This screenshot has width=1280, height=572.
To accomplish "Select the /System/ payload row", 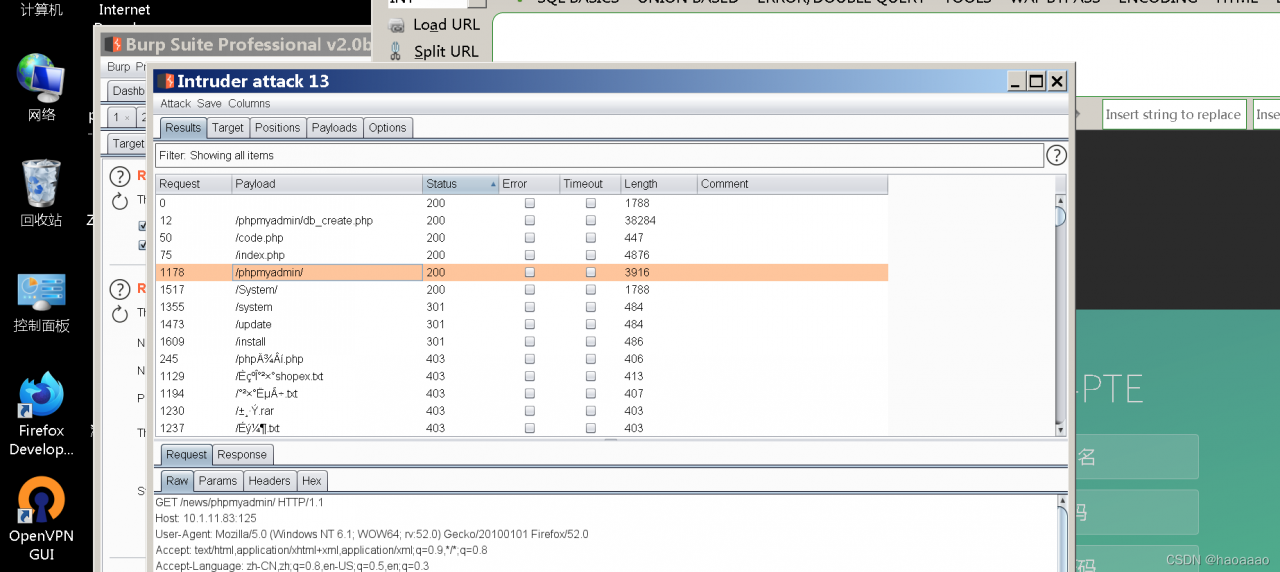I will pos(521,290).
